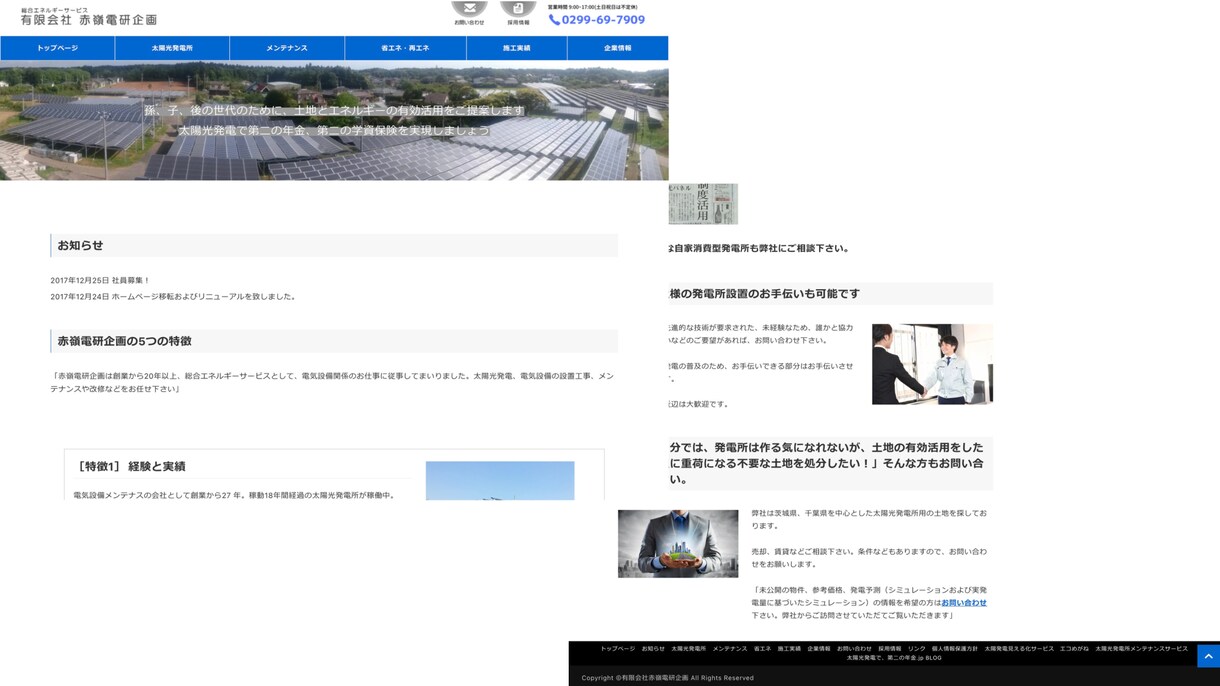Open 施工実績 in the navigation bar
This screenshot has height=686, width=1220.
click(x=517, y=48)
